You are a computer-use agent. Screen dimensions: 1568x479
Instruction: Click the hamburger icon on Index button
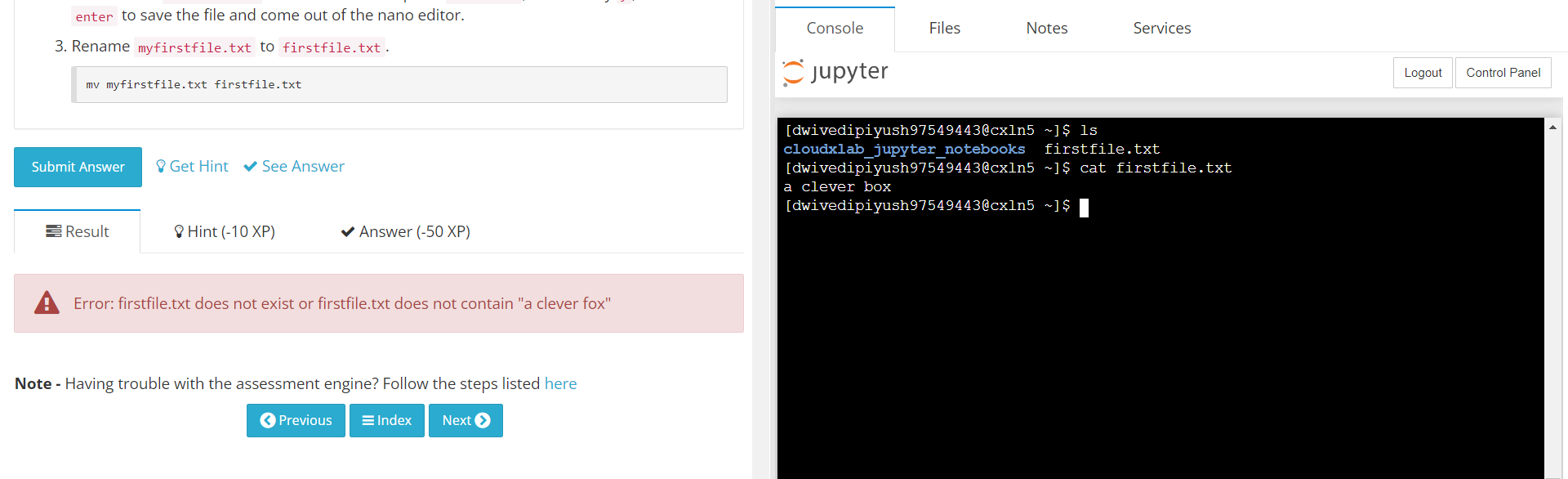point(368,420)
